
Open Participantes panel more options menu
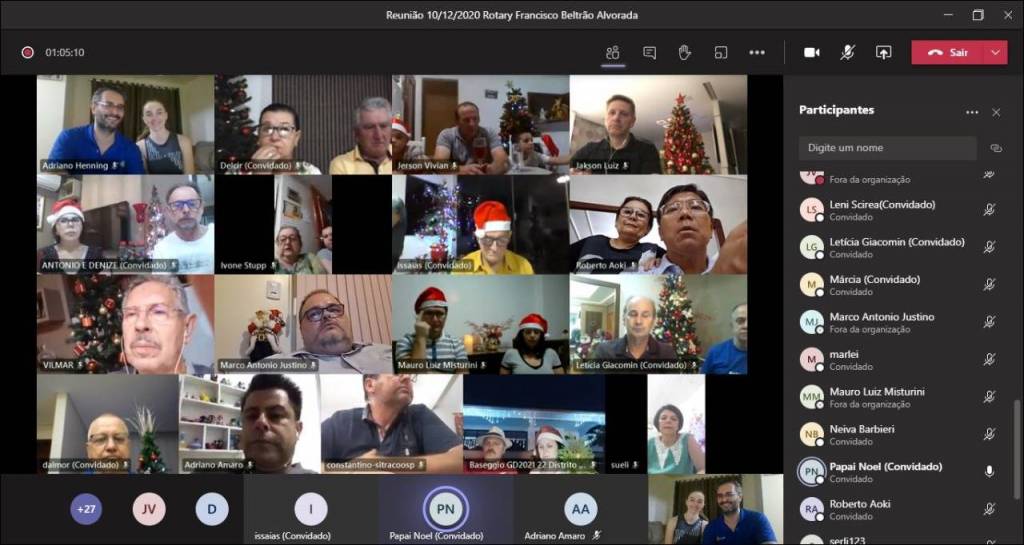pos(971,112)
